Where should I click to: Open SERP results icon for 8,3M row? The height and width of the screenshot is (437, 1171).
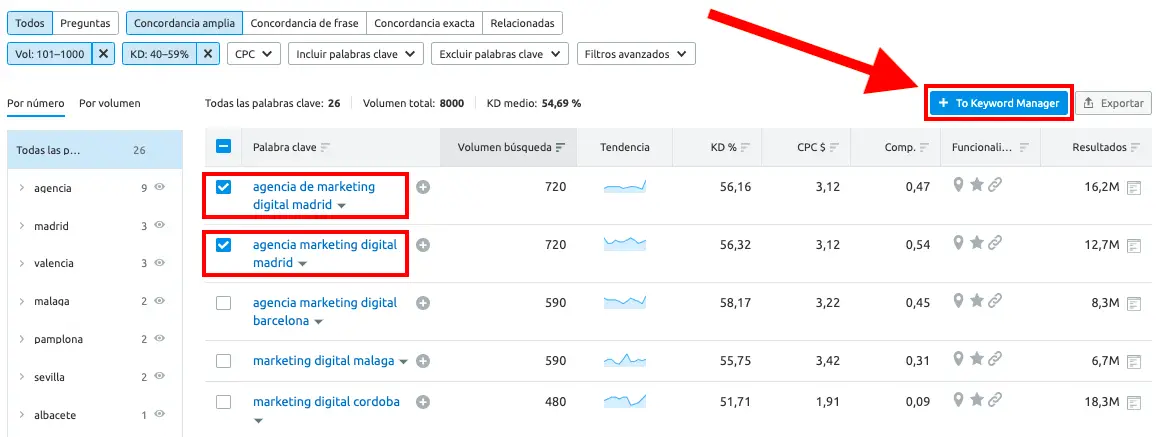[1133, 303]
